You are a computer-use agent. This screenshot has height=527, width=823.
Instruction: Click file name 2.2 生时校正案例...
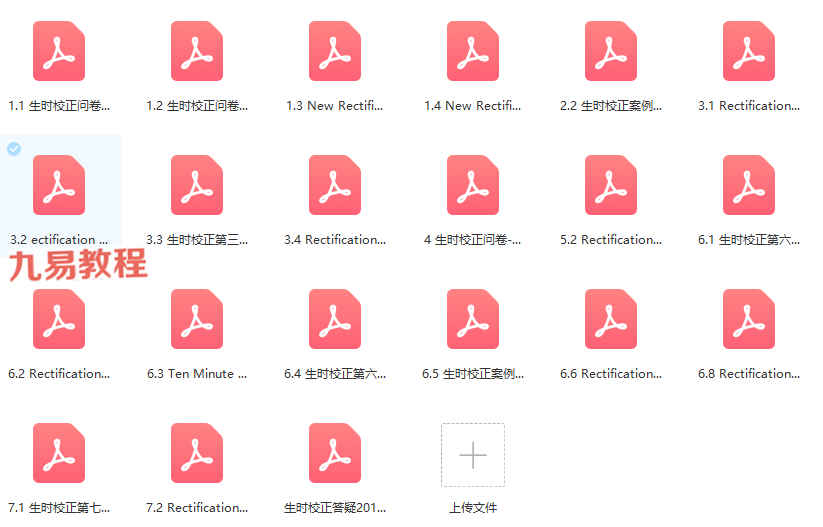pyautogui.click(x=611, y=106)
